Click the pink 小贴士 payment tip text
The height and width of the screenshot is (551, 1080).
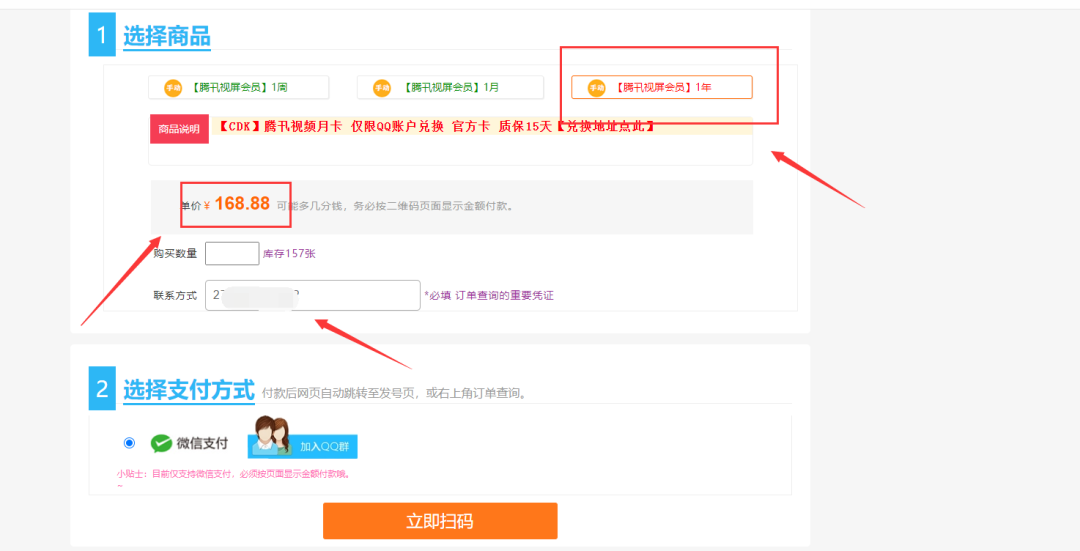234,474
